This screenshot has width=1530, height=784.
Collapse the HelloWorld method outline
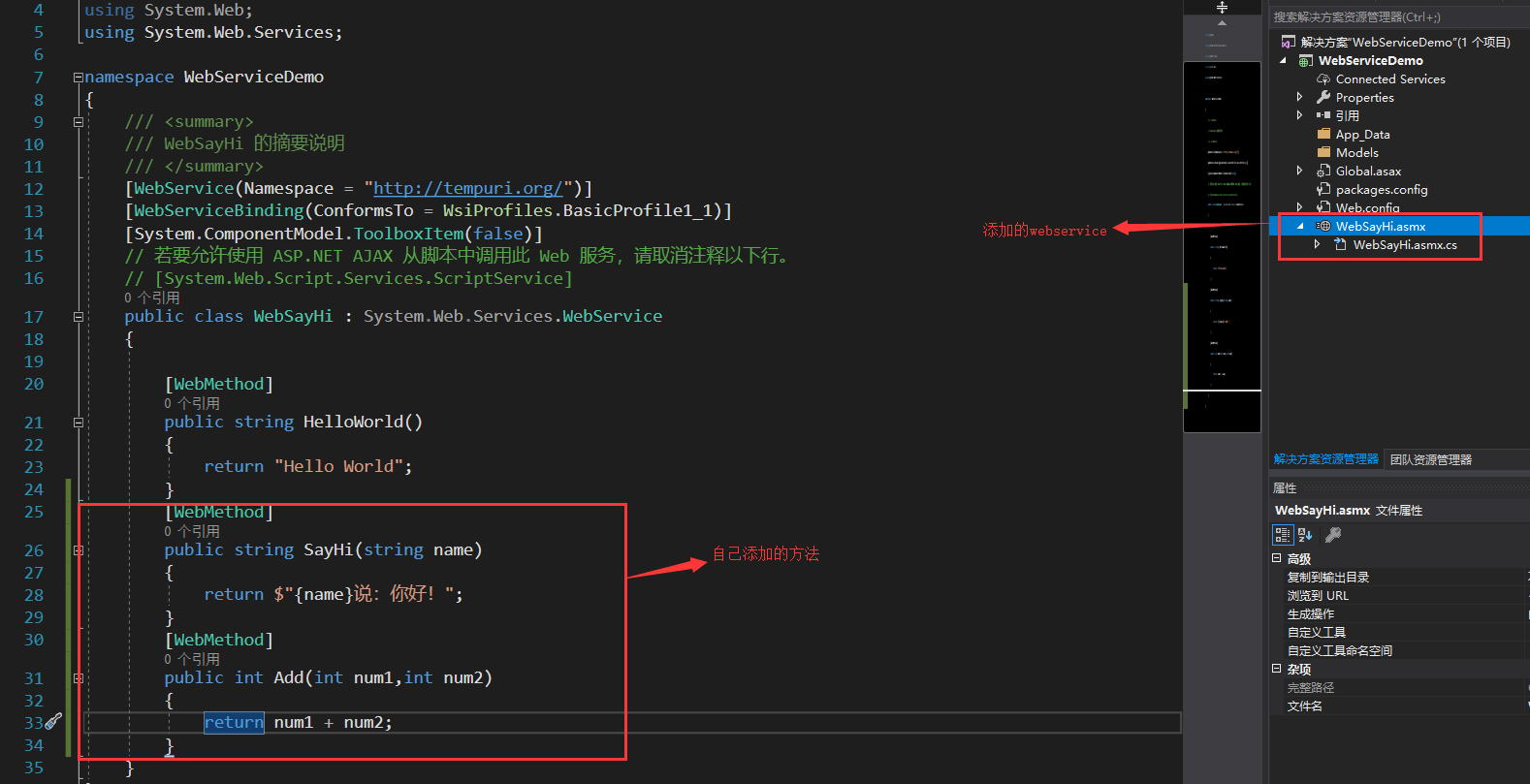click(79, 423)
